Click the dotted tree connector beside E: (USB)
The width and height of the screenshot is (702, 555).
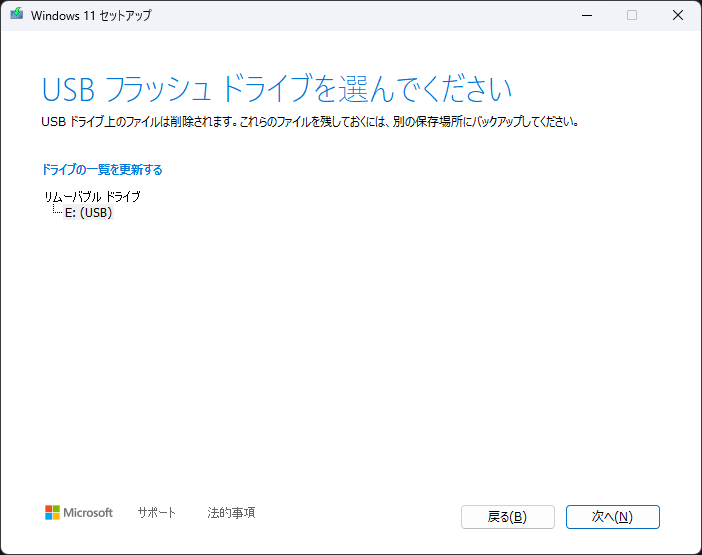pyautogui.click(x=56, y=211)
